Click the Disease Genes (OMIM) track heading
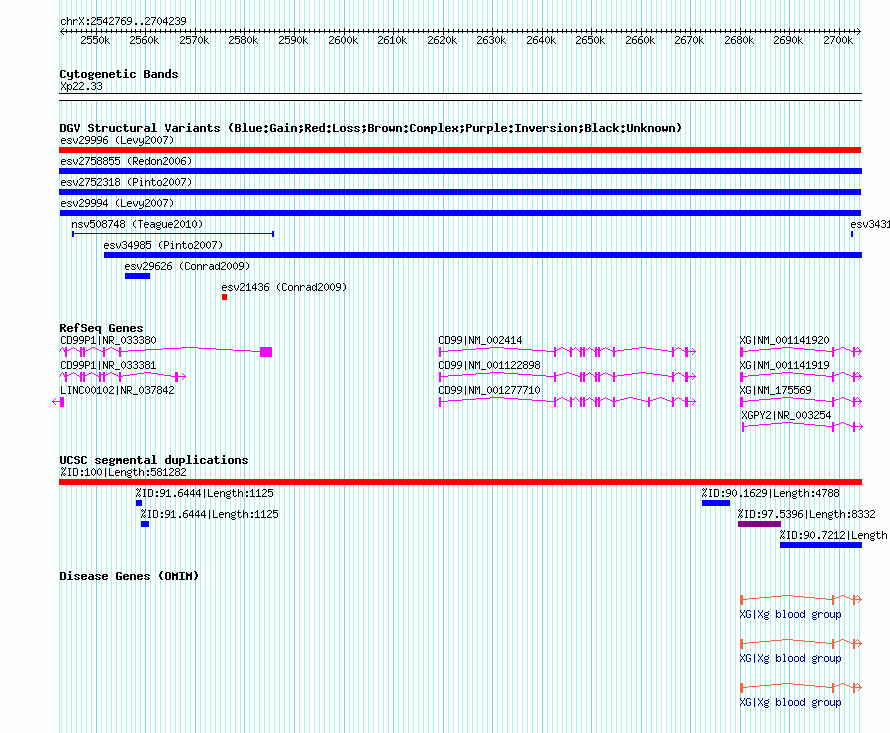Viewport: 890px width, 733px height. pyautogui.click(x=129, y=576)
